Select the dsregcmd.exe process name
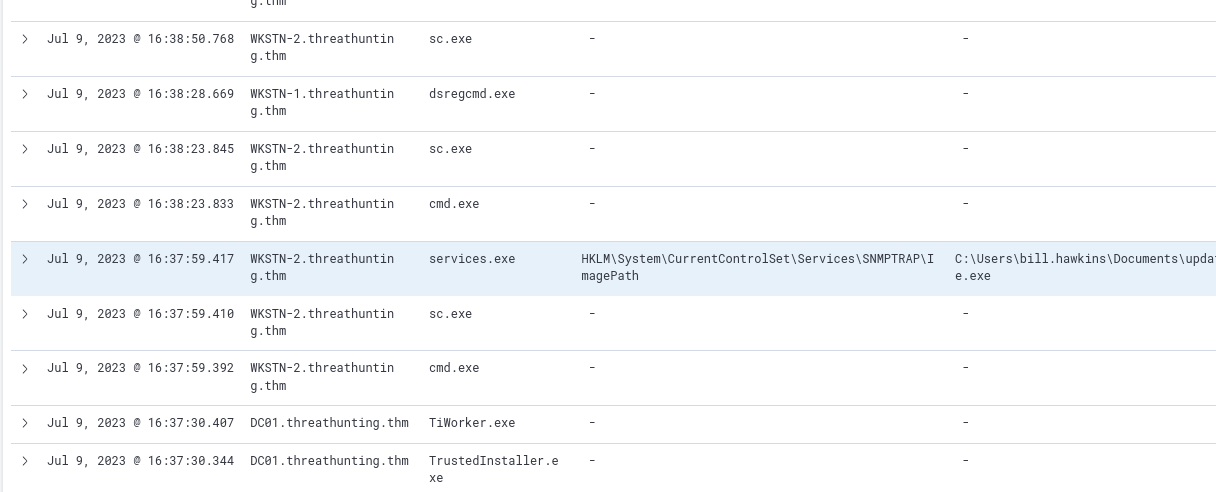The width and height of the screenshot is (1216, 492). 472,94
